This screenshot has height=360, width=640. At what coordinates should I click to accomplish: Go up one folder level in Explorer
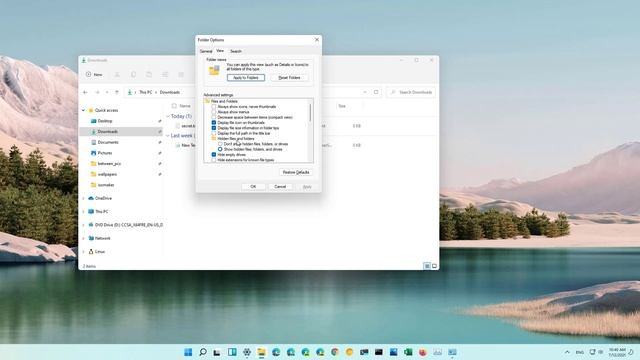click(x=117, y=92)
